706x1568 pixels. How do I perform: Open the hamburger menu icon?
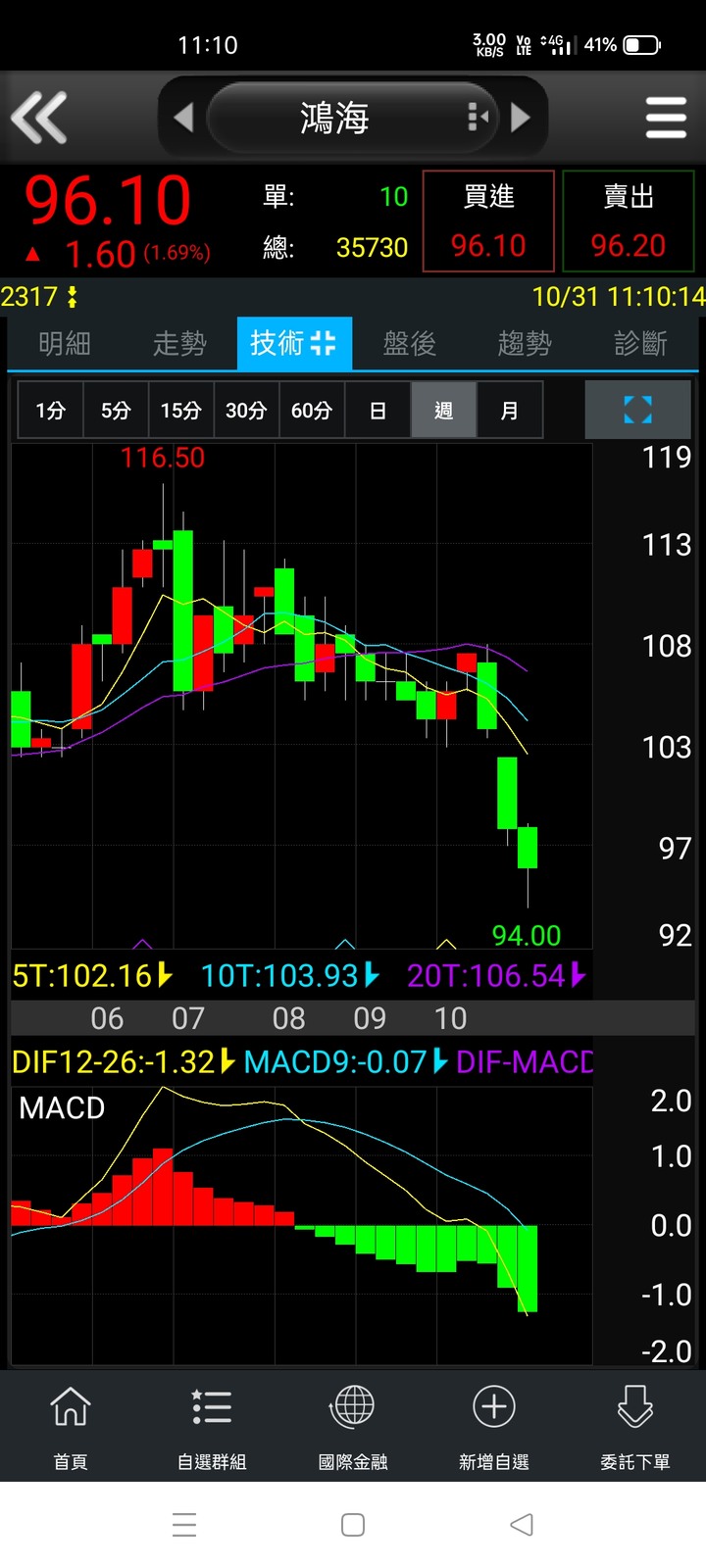click(666, 118)
